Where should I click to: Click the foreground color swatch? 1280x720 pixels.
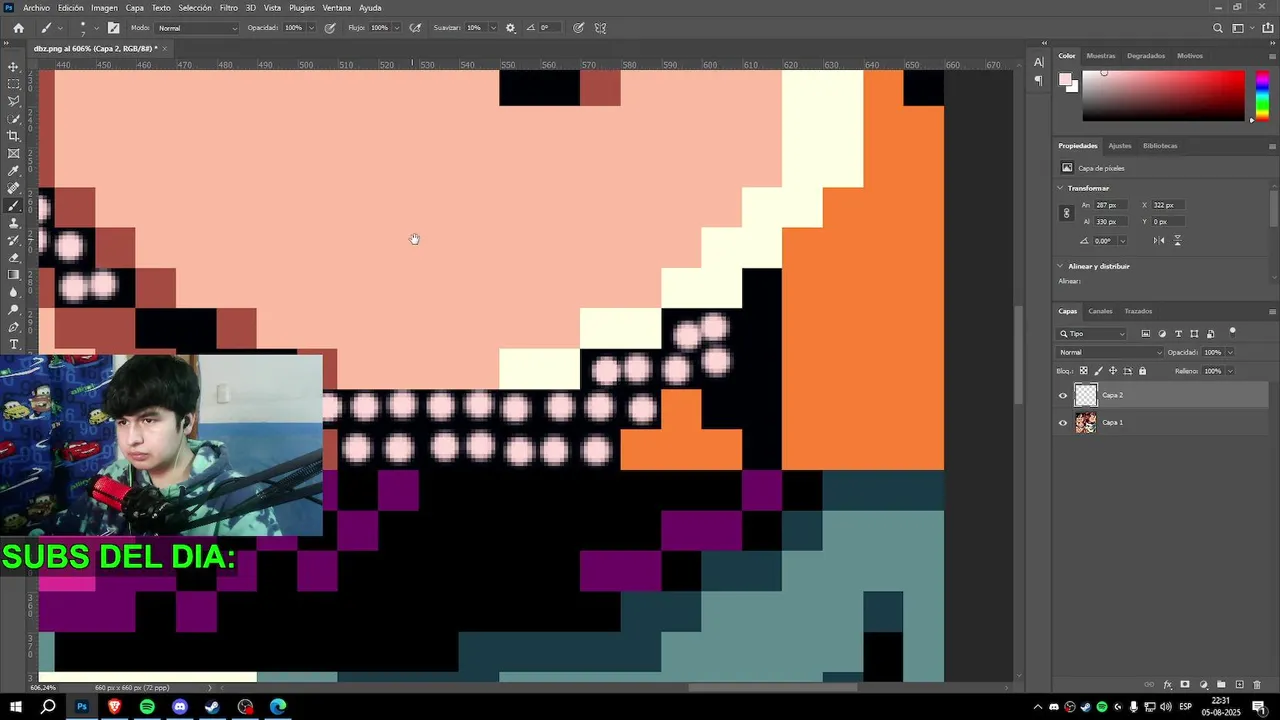[1066, 80]
